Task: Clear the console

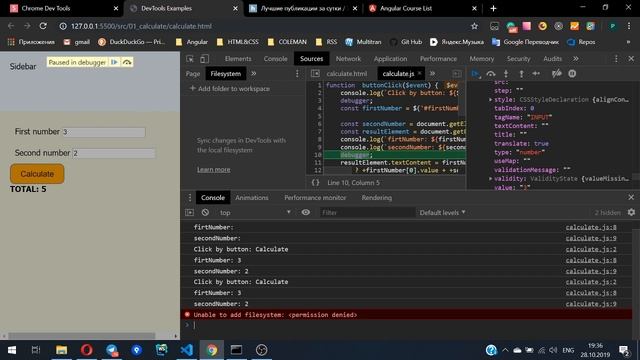Action: (205, 213)
